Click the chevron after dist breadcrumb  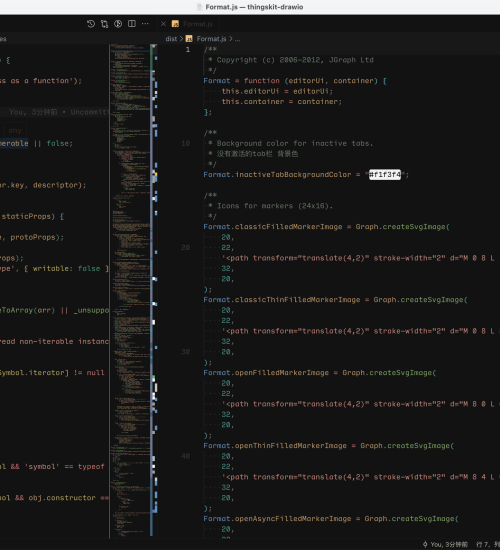click(181, 39)
